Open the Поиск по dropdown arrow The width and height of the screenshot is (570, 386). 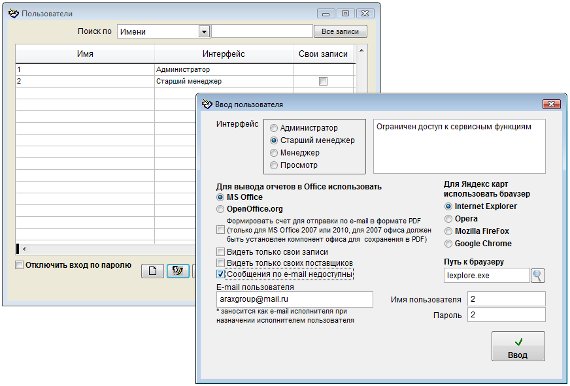point(204,32)
